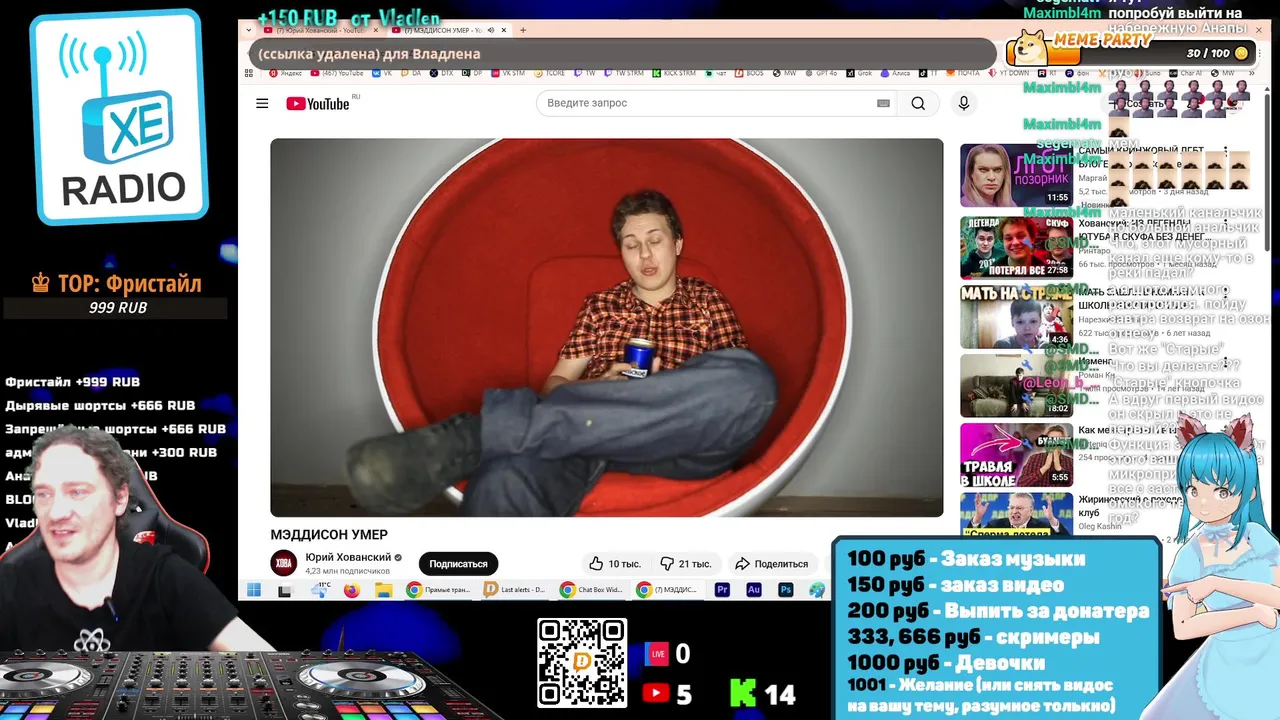Open the YouTube hamburger guide menu

click(x=262, y=103)
